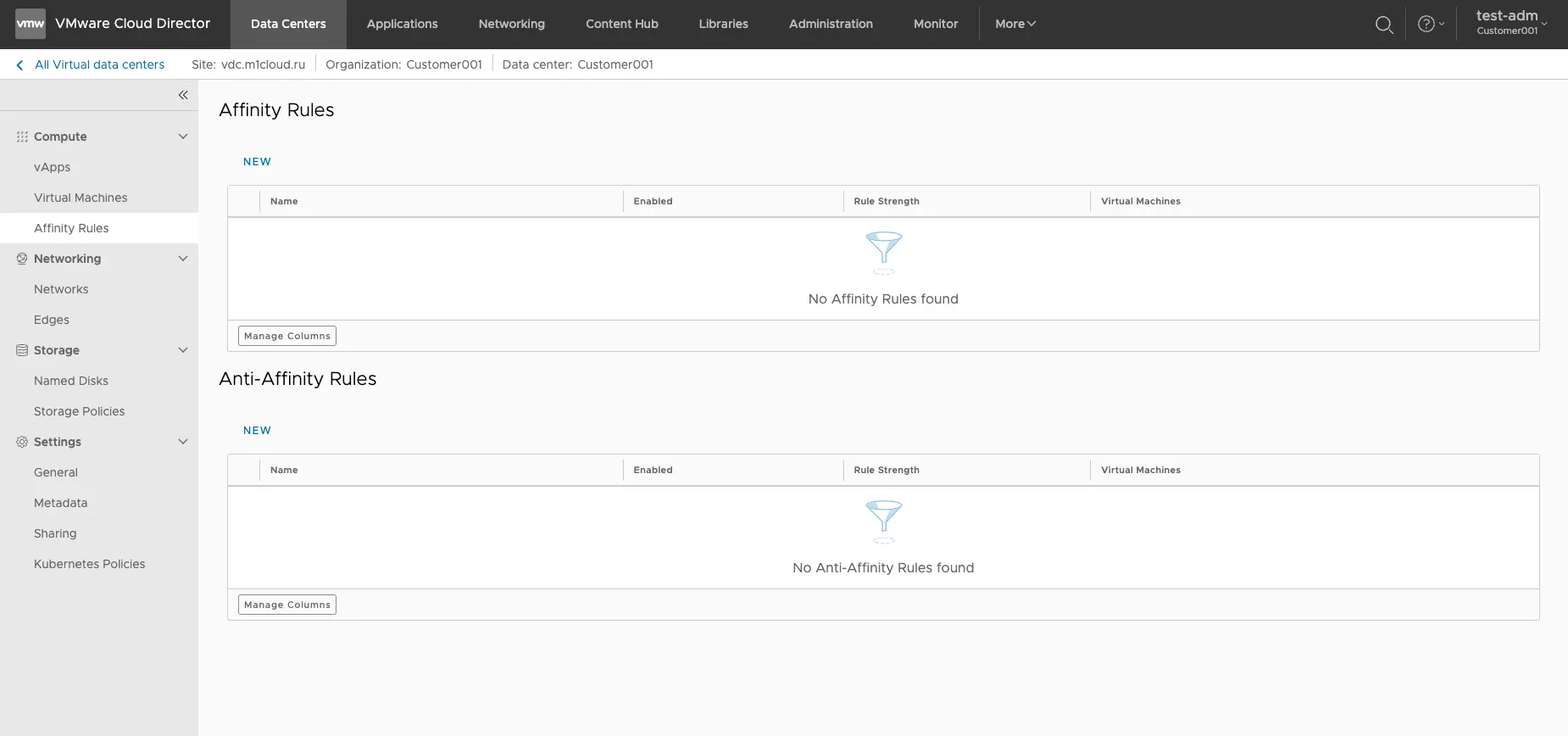Open the Libraries tab
Viewport: 1568px width, 736px height.
pyautogui.click(x=724, y=24)
